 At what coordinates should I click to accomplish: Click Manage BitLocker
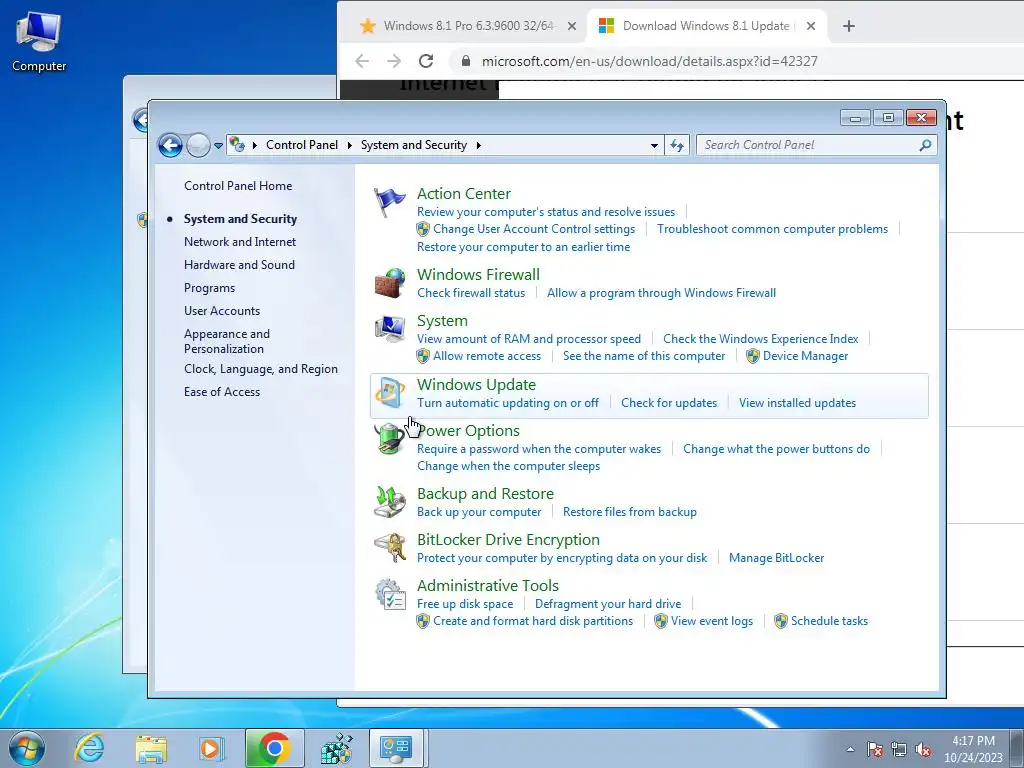click(x=776, y=558)
